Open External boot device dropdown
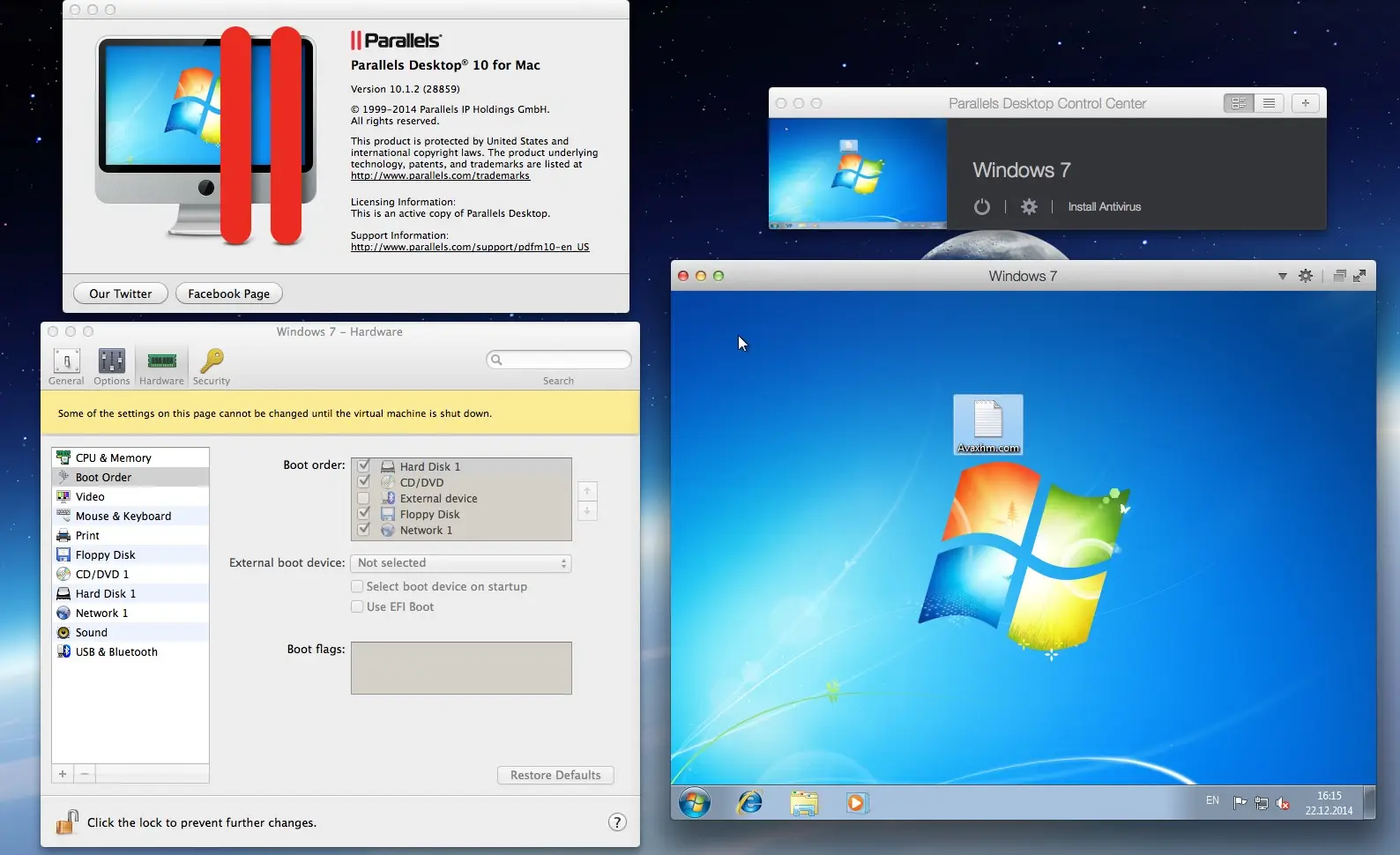 pos(461,563)
